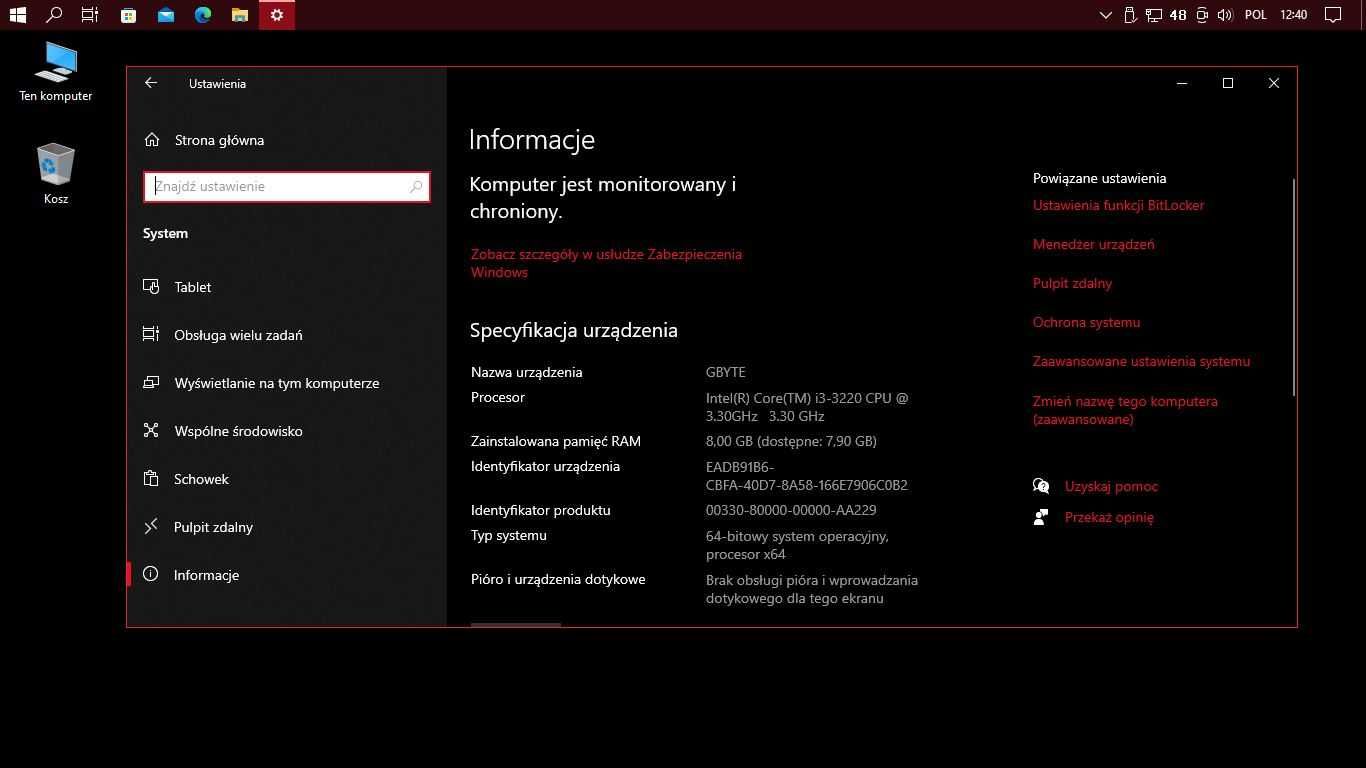Click the help icon beside Uzyskaj pomoc

1041,486
